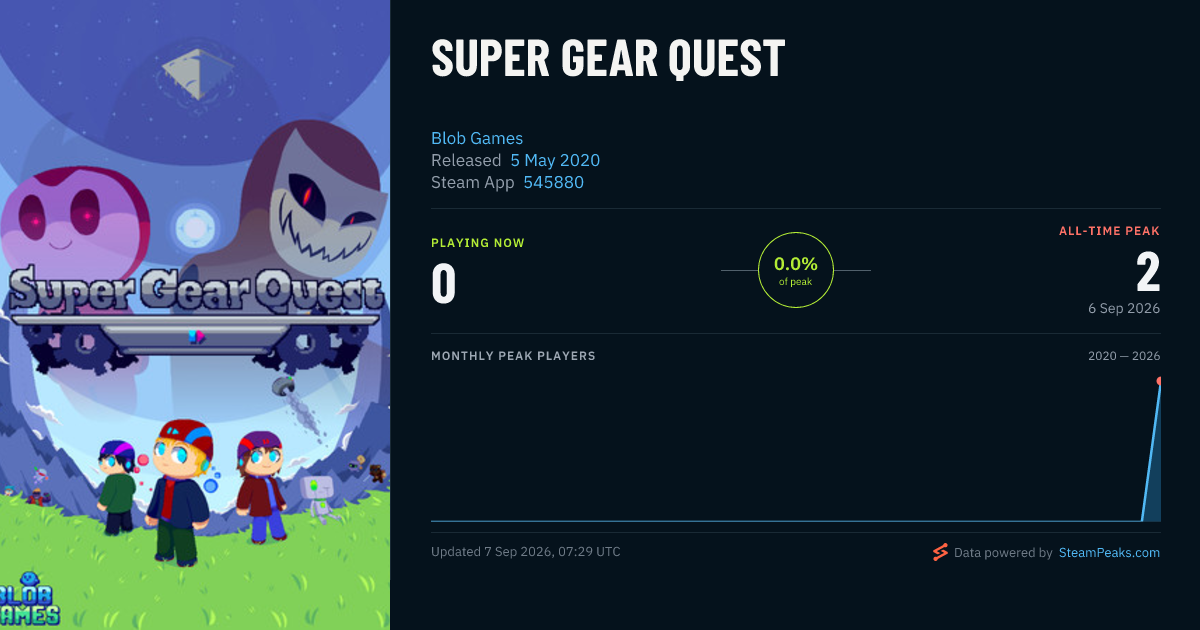Click the Super Gear Quest cover art

tap(195, 315)
